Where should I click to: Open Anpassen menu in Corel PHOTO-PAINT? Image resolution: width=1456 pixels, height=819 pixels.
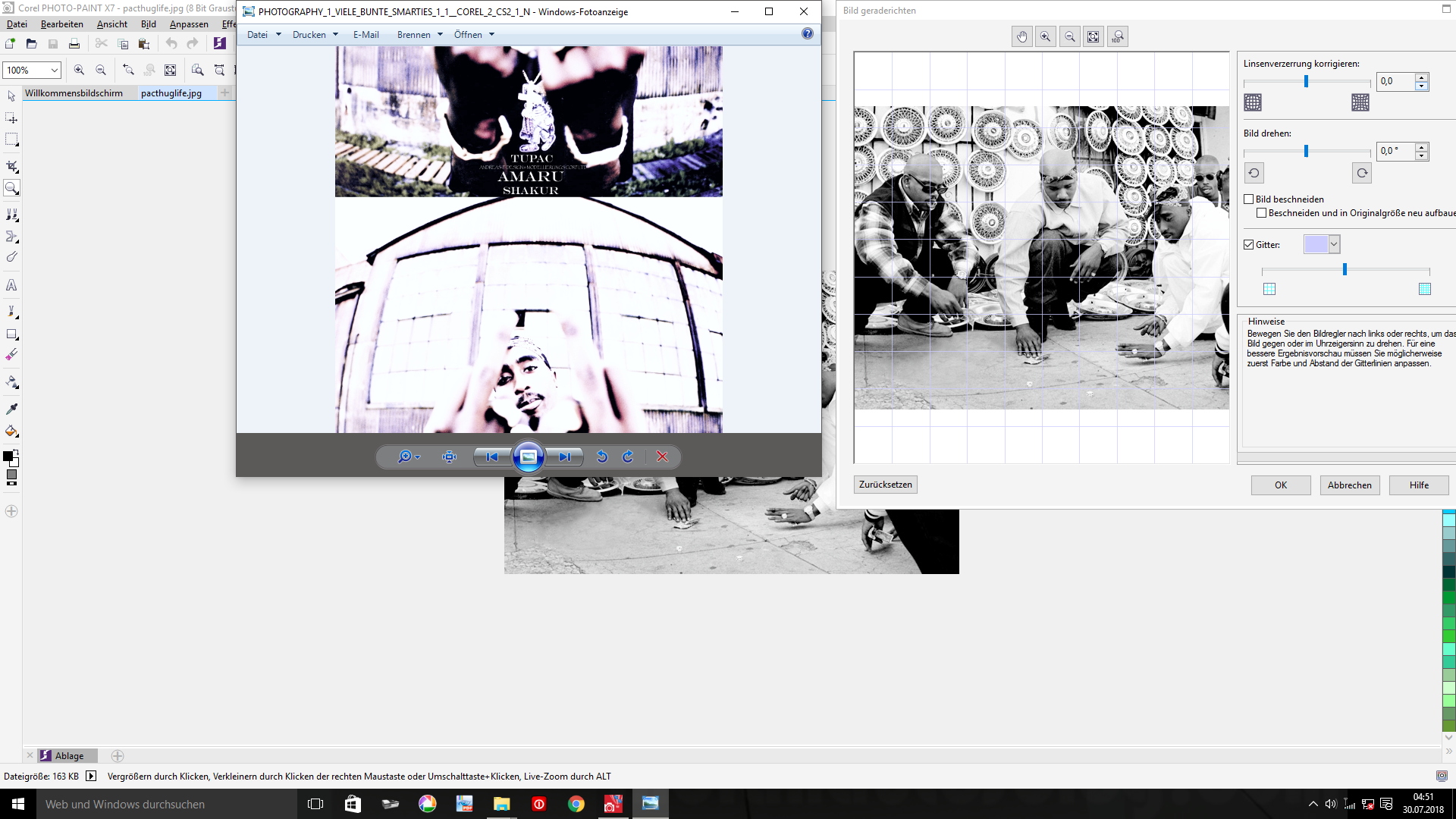(x=189, y=24)
